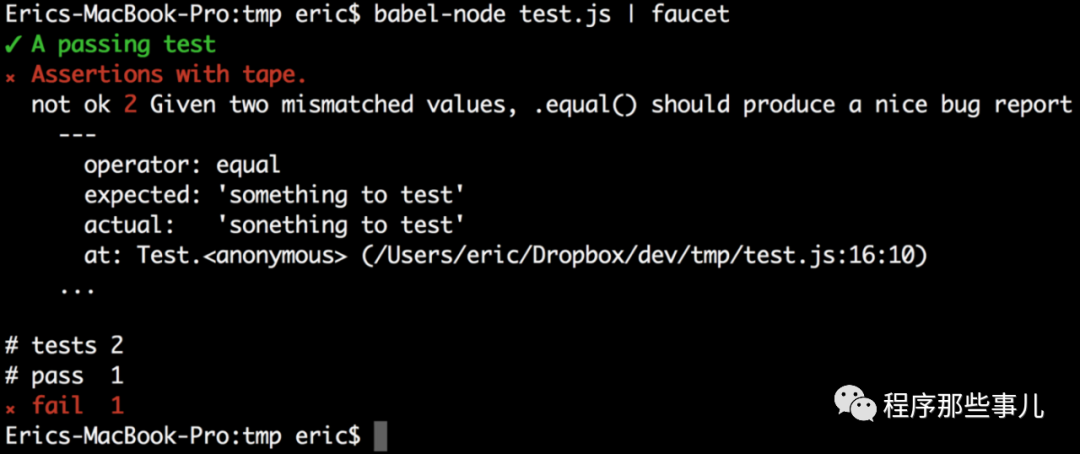Click the red number 2 after not ok
Viewport: 1080px width, 454px height.
129,105
